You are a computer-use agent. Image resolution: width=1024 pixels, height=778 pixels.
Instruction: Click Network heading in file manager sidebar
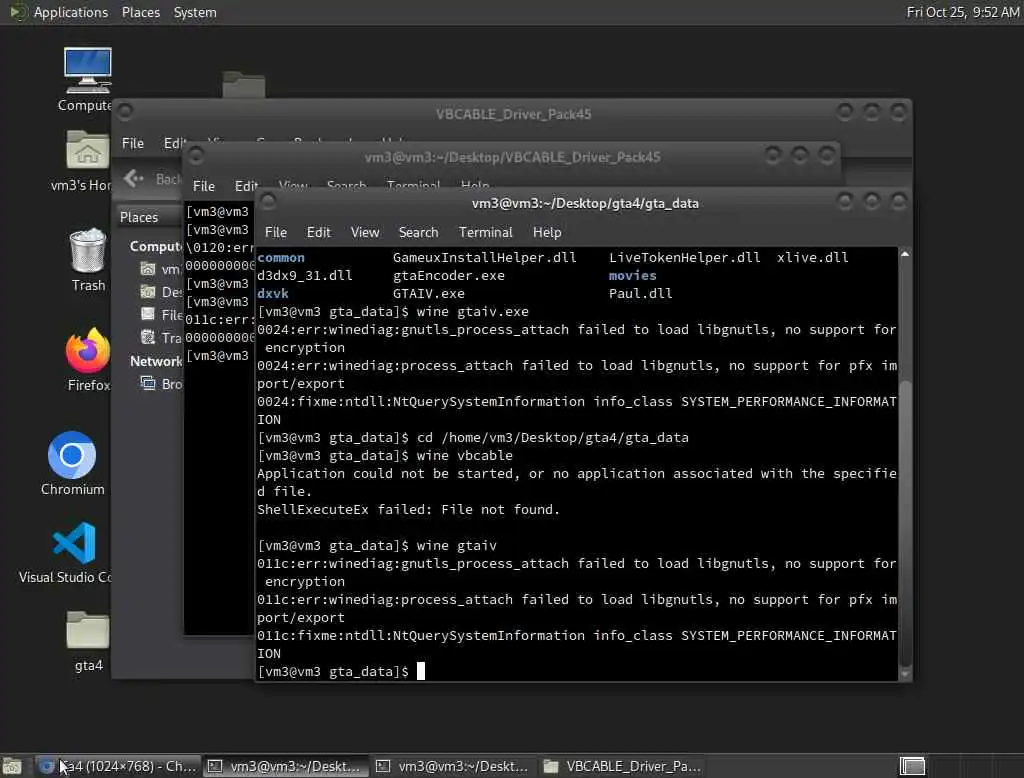[x=156, y=361]
